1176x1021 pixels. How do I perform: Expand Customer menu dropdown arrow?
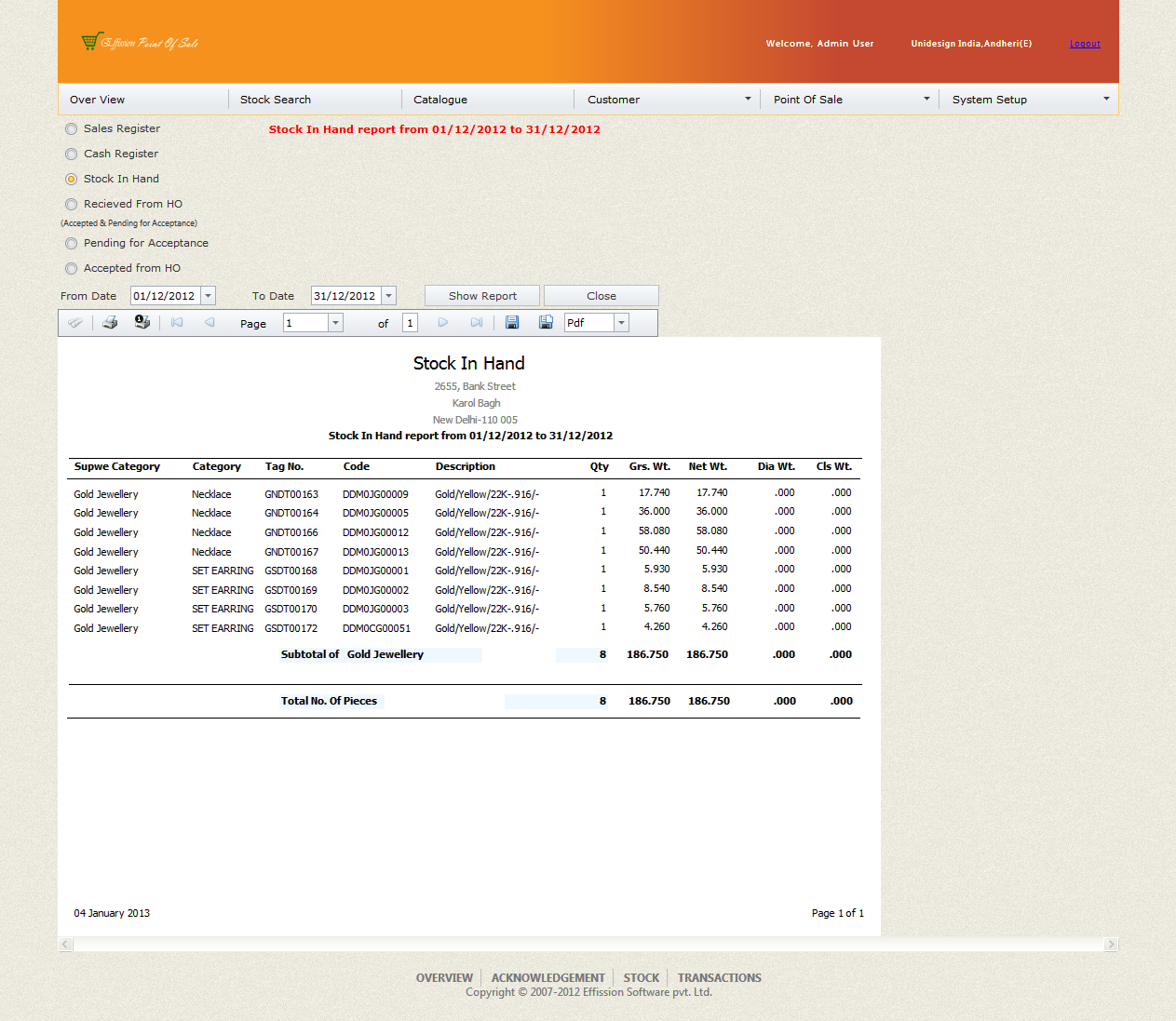point(748,99)
